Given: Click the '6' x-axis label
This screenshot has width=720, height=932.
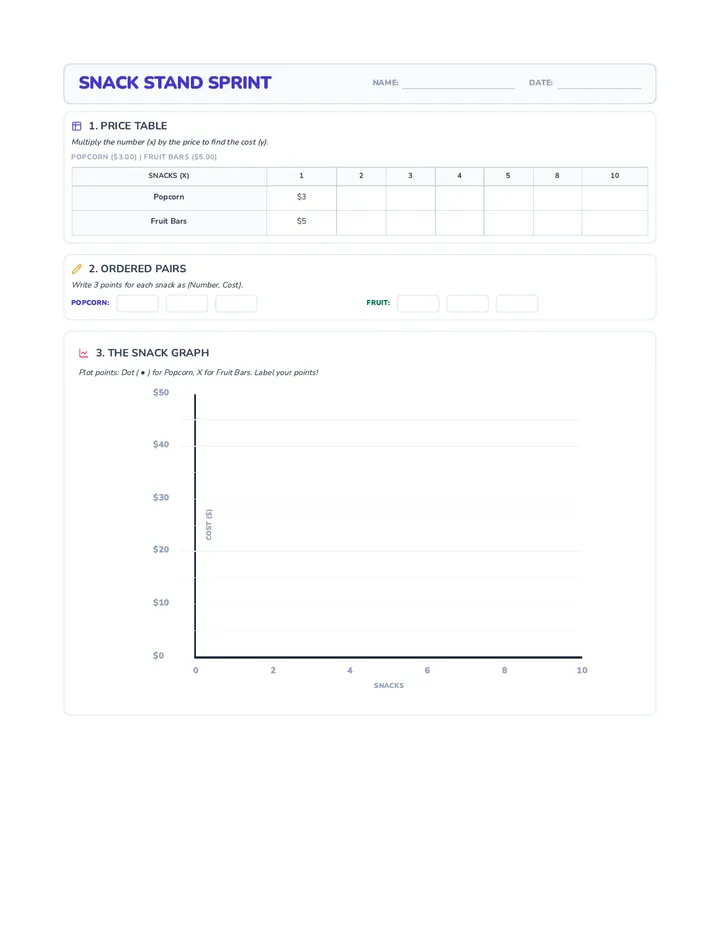Looking at the screenshot, I should click(427, 670).
